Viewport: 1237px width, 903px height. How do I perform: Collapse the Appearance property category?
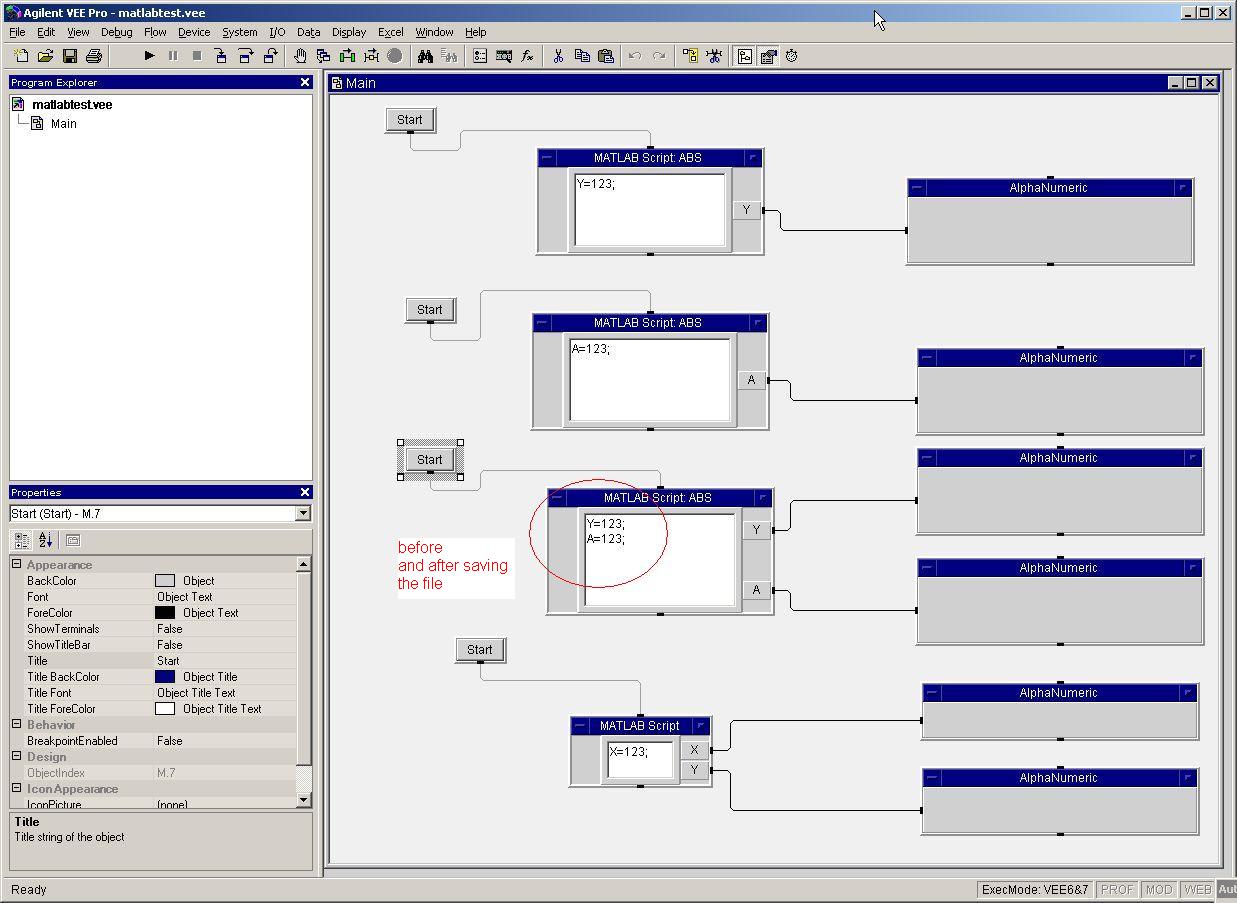pos(17,565)
